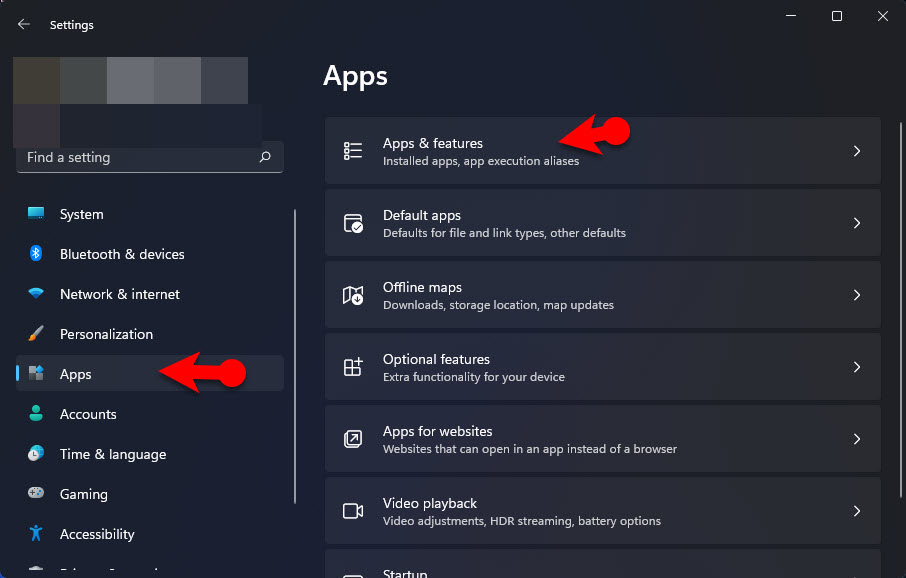Screen dimensions: 906x578
Task: Minimize the Settings window
Action: click(x=791, y=16)
